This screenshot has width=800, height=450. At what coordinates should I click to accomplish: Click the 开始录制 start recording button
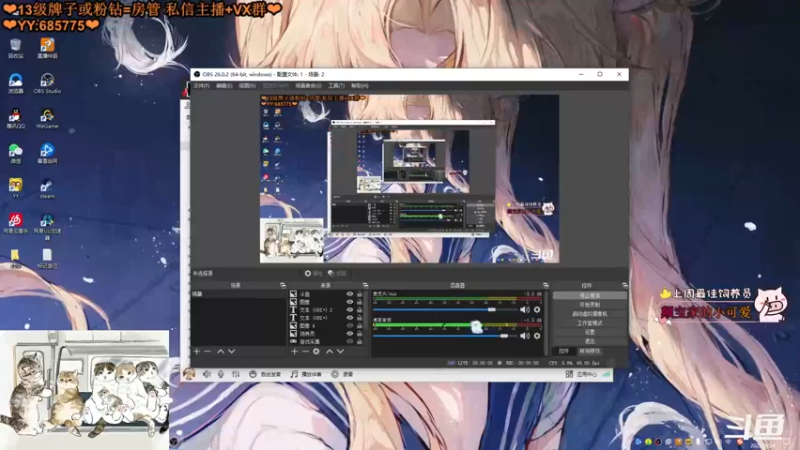590,305
